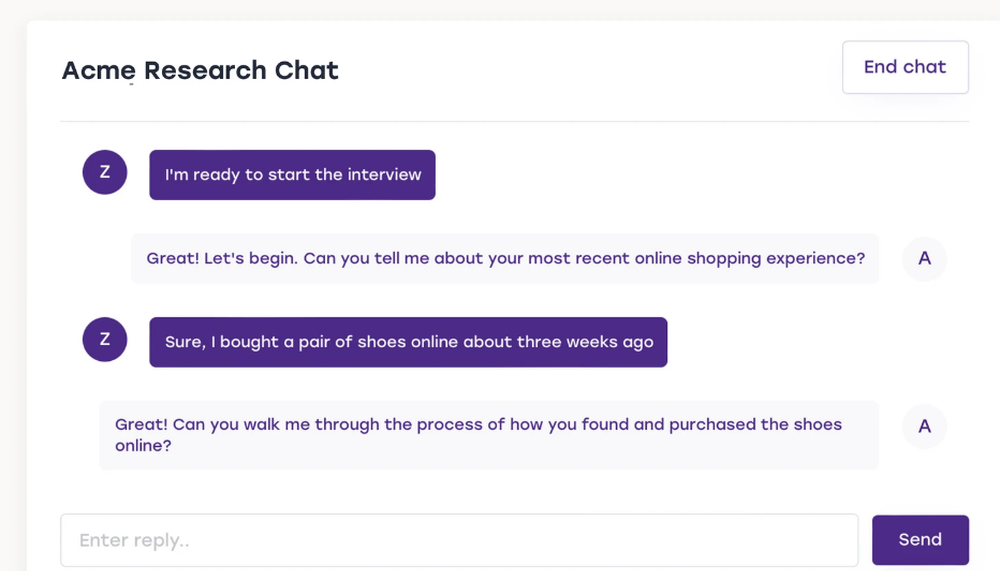The height and width of the screenshot is (571, 1000).
Task: Click the "Great! Let's begin" message bubble
Action: pos(505,259)
